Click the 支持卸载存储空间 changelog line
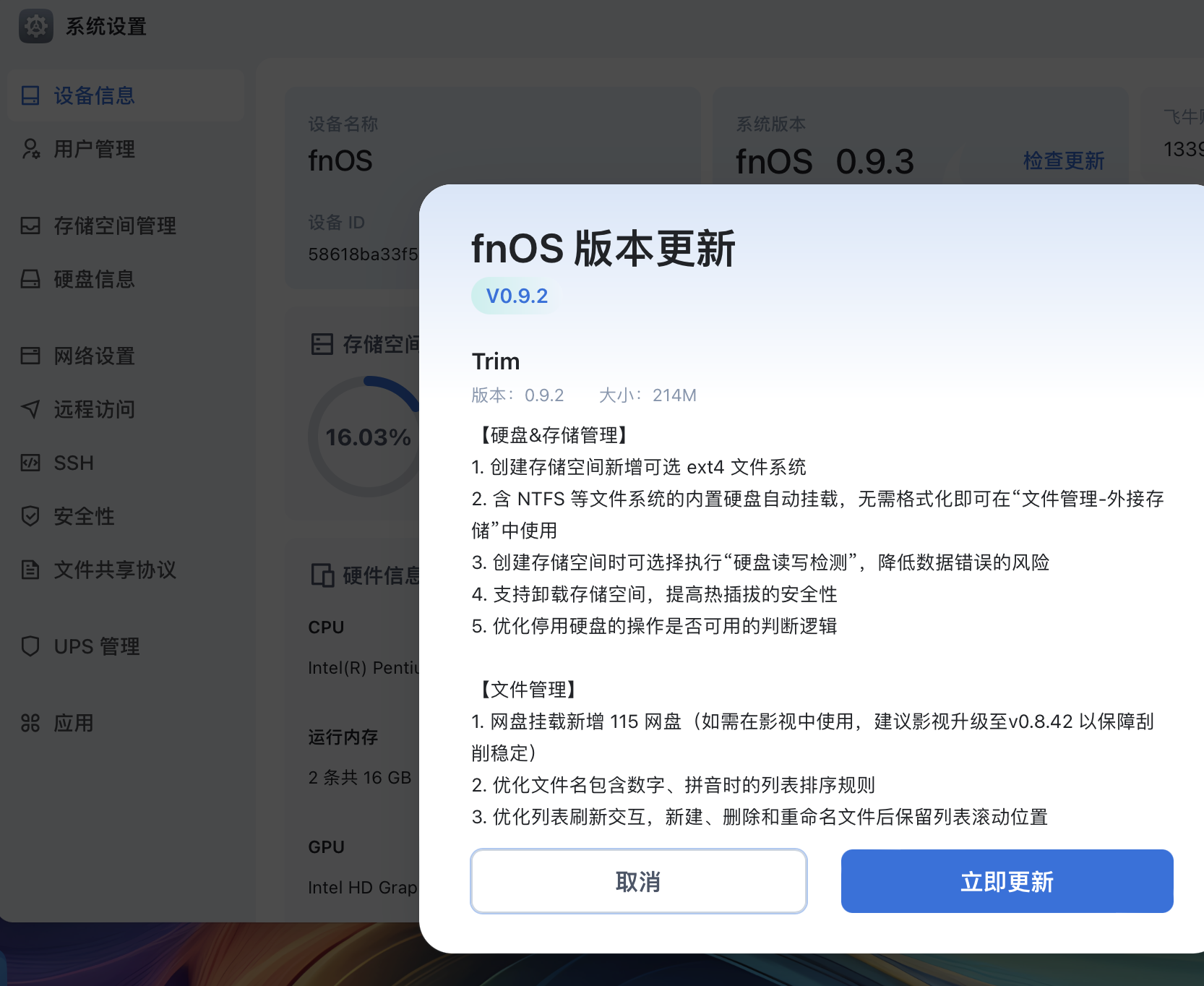Viewport: 1204px width, 986px height. 655,594
